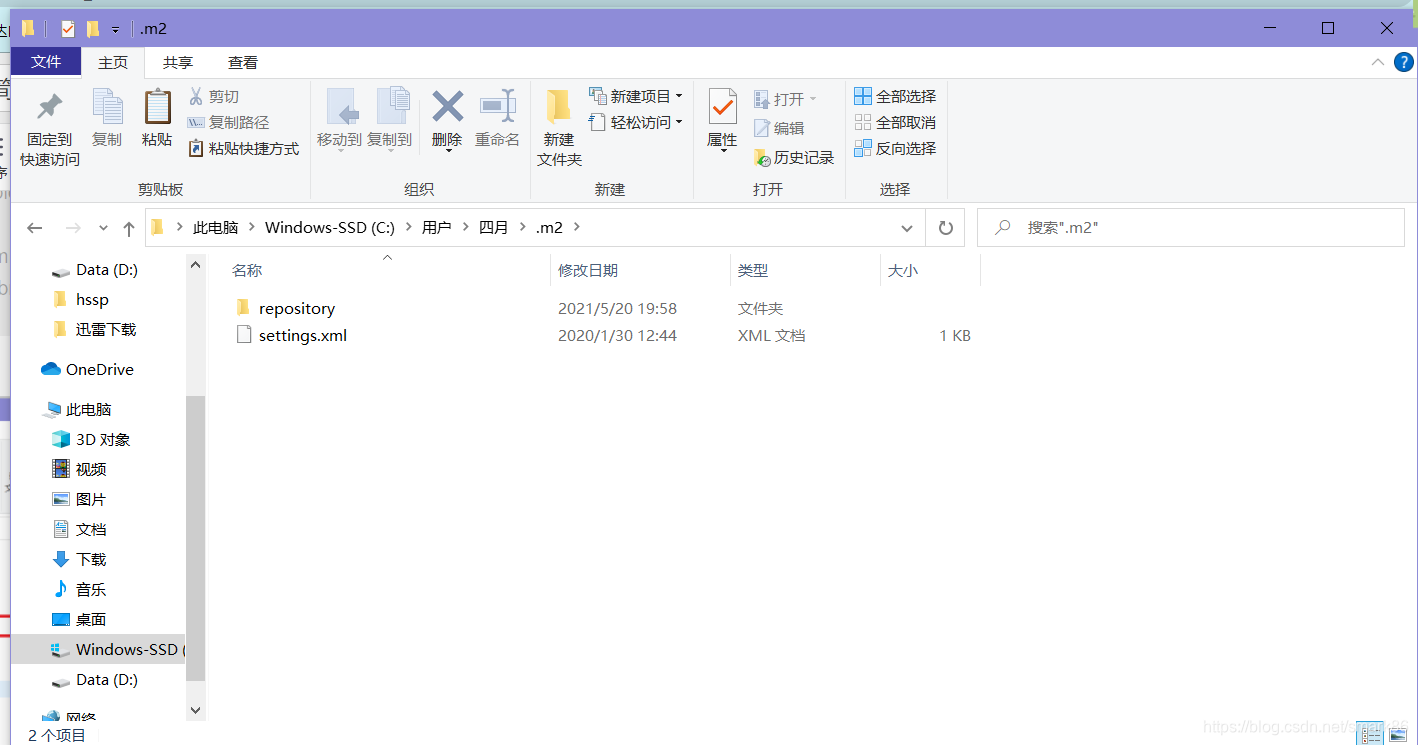Viewport: 1418px width, 745px height.
Task: Open Quick Access Toolbar customize dropdown
Action: click(x=115, y=30)
